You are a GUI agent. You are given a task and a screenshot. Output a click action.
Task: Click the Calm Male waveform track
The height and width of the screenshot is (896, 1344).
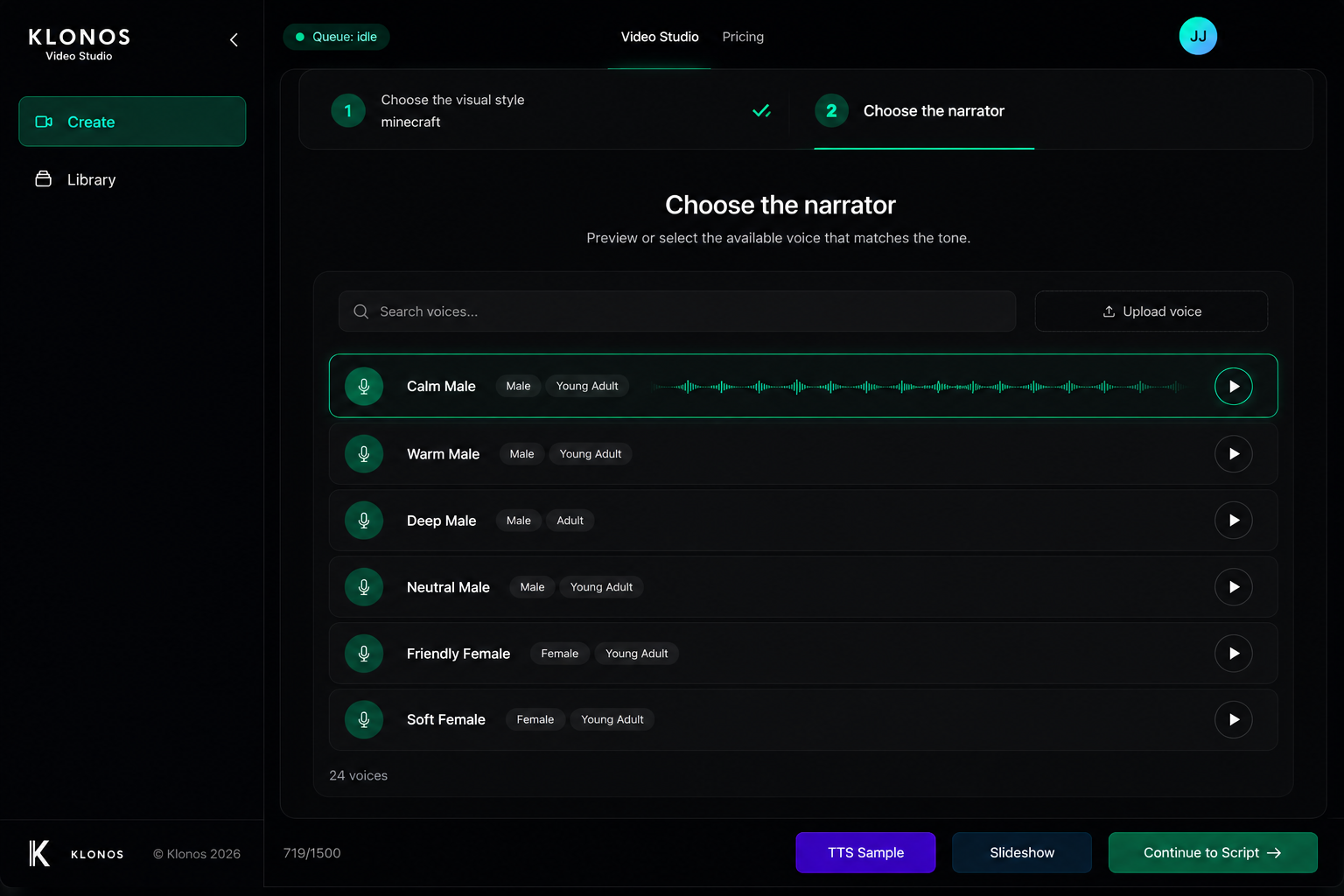pos(919,386)
